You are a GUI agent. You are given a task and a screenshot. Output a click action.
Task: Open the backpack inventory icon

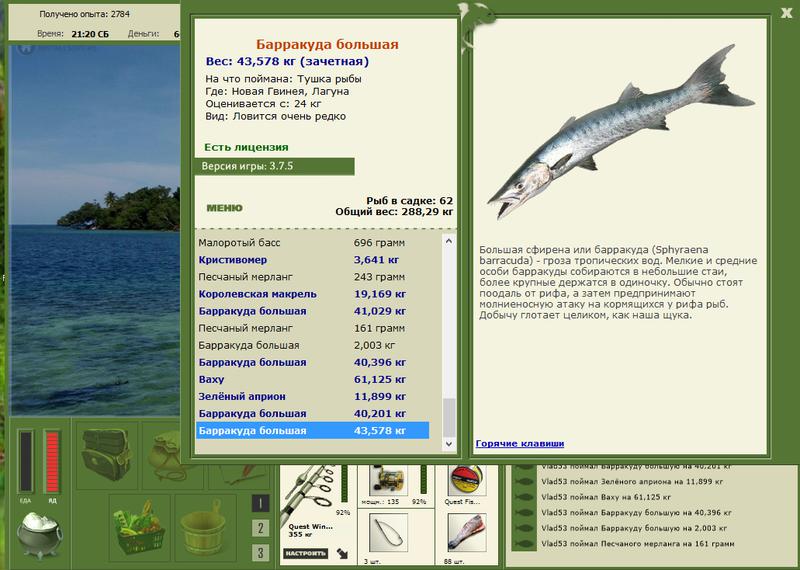click(107, 455)
